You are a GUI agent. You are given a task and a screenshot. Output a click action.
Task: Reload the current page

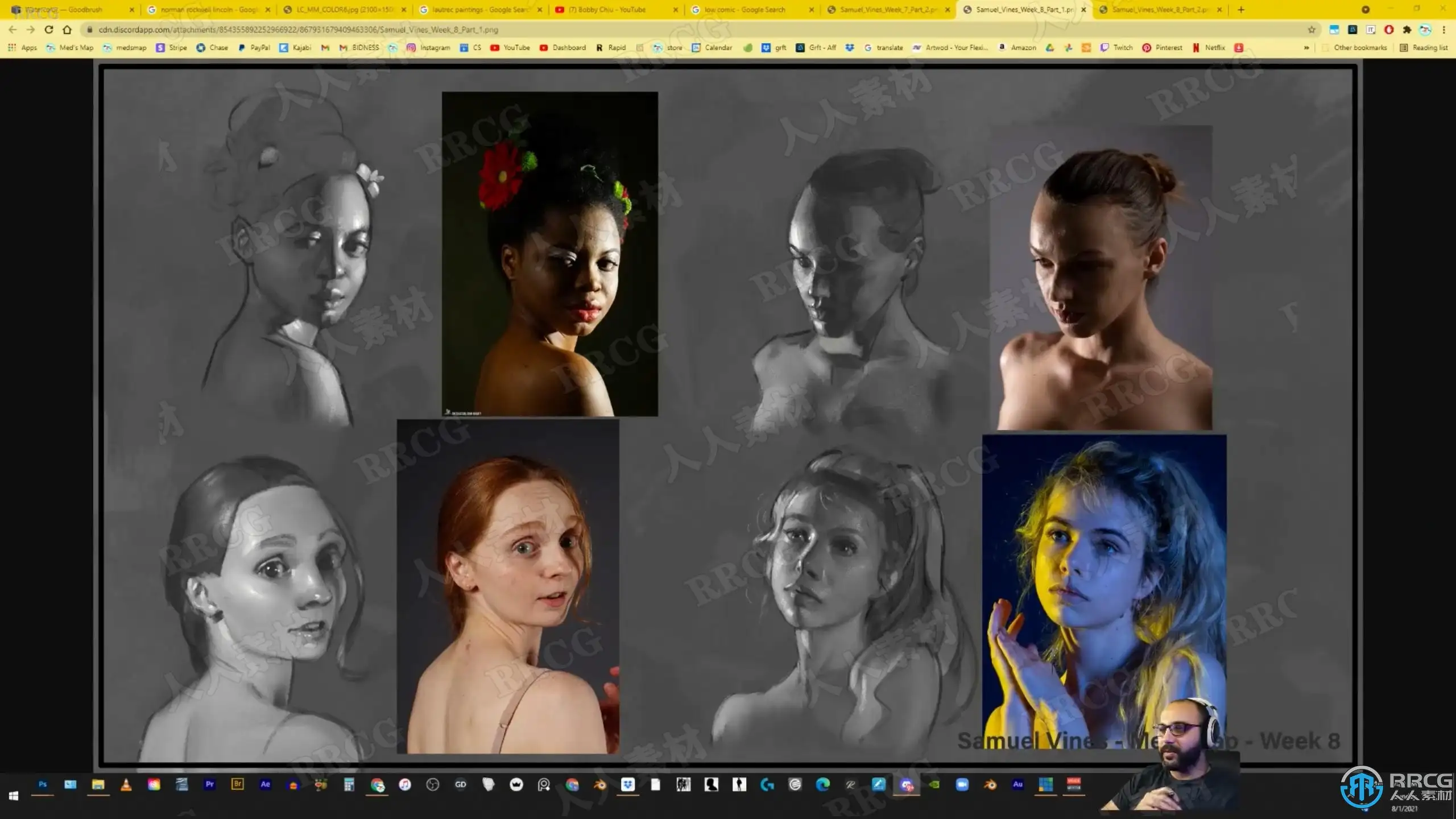(x=49, y=30)
